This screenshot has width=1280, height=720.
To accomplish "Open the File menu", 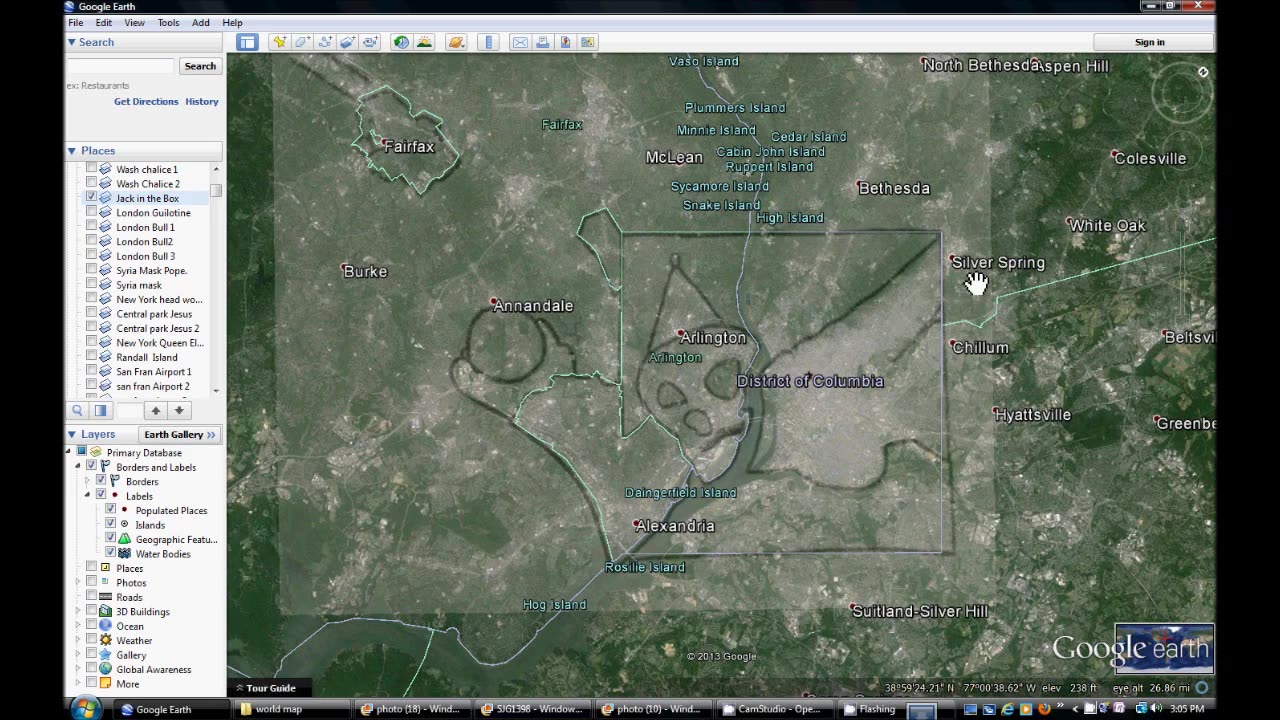I will click(76, 22).
